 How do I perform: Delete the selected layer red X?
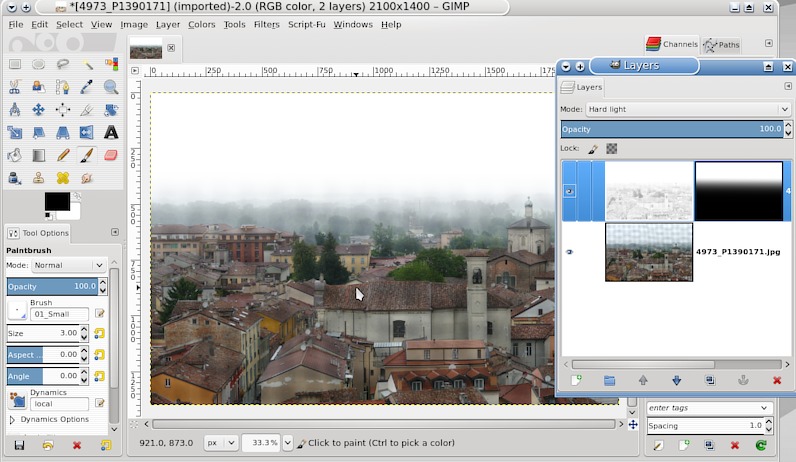click(x=777, y=380)
